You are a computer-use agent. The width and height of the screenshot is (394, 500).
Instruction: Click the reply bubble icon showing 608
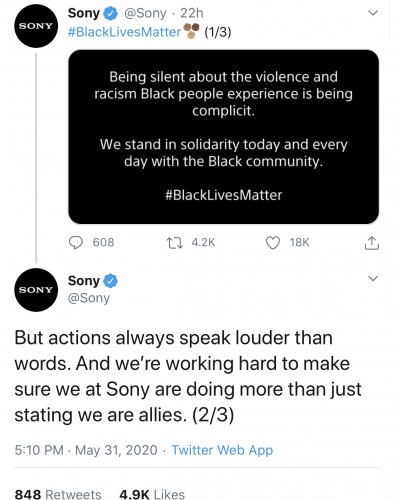click(x=76, y=242)
